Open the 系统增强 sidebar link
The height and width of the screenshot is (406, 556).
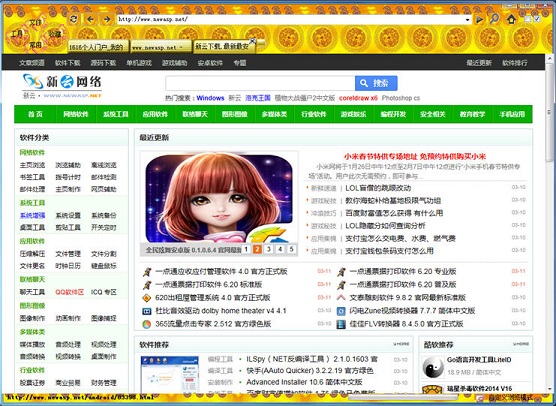pos(32,216)
